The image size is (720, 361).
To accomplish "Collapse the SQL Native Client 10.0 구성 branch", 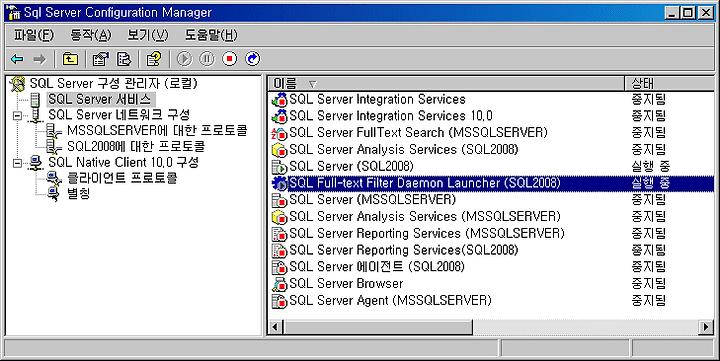I will [17, 163].
